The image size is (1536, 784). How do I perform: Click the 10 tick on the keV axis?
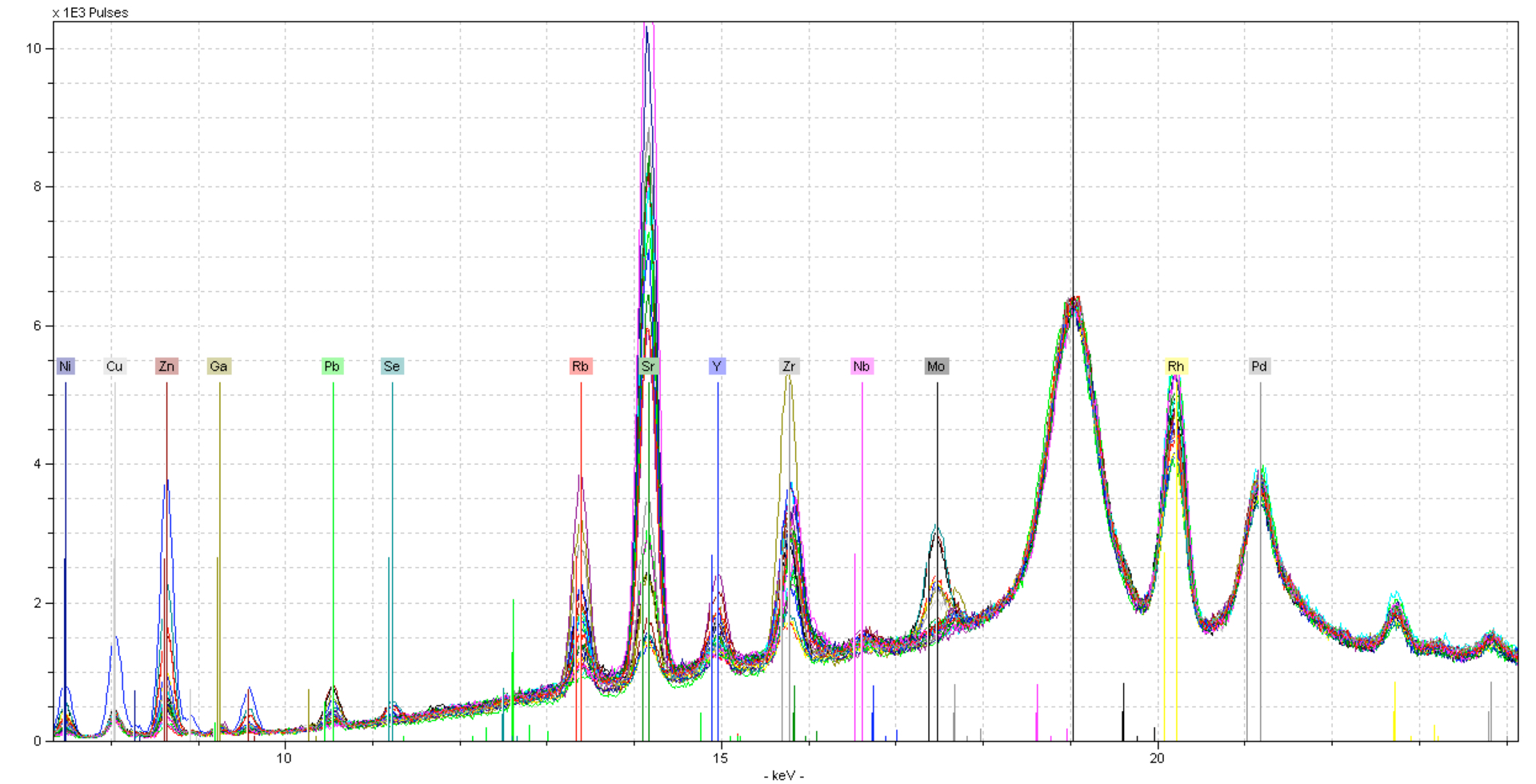284,758
